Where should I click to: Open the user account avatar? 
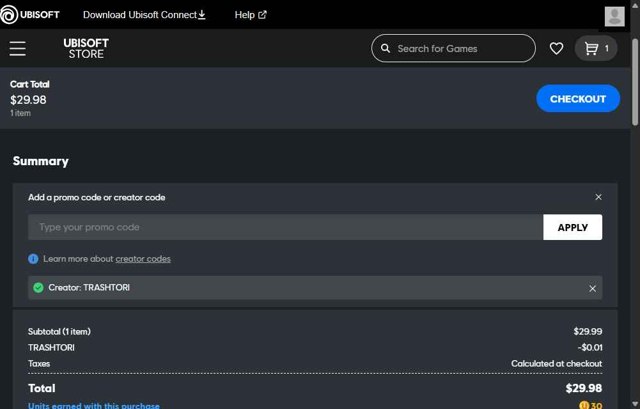click(x=614, y=16)
